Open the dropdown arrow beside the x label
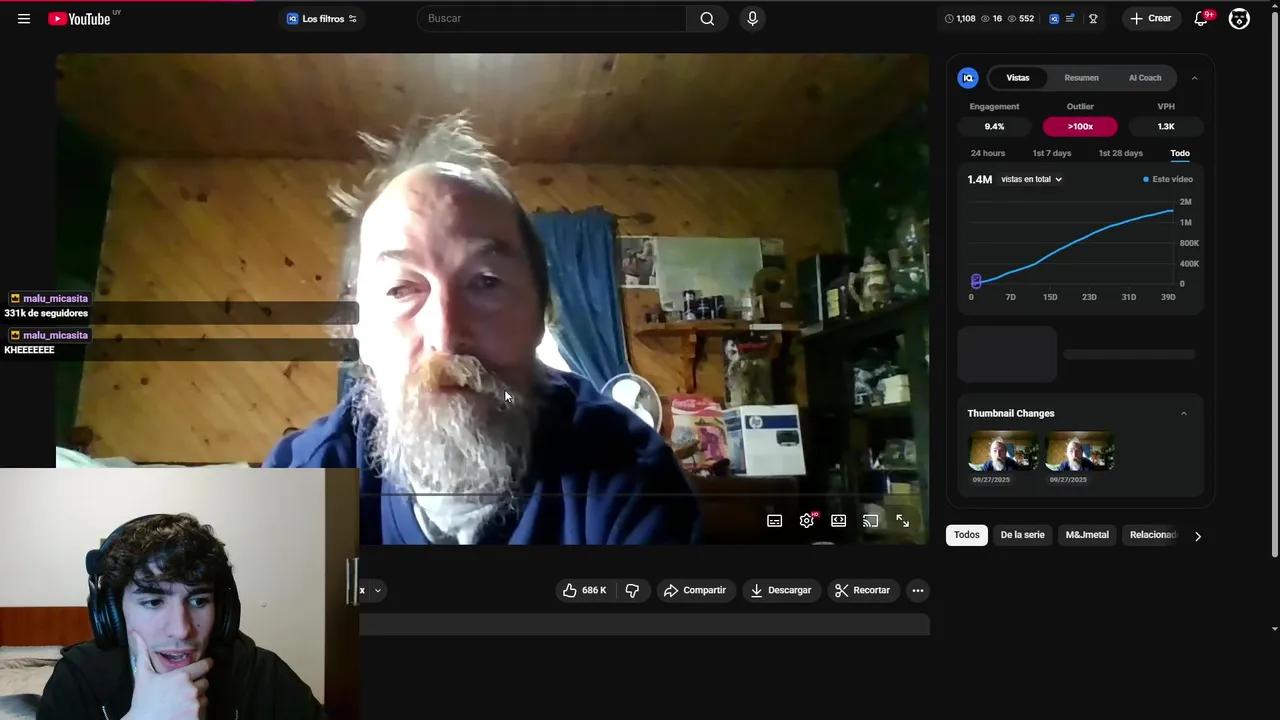 377,591
